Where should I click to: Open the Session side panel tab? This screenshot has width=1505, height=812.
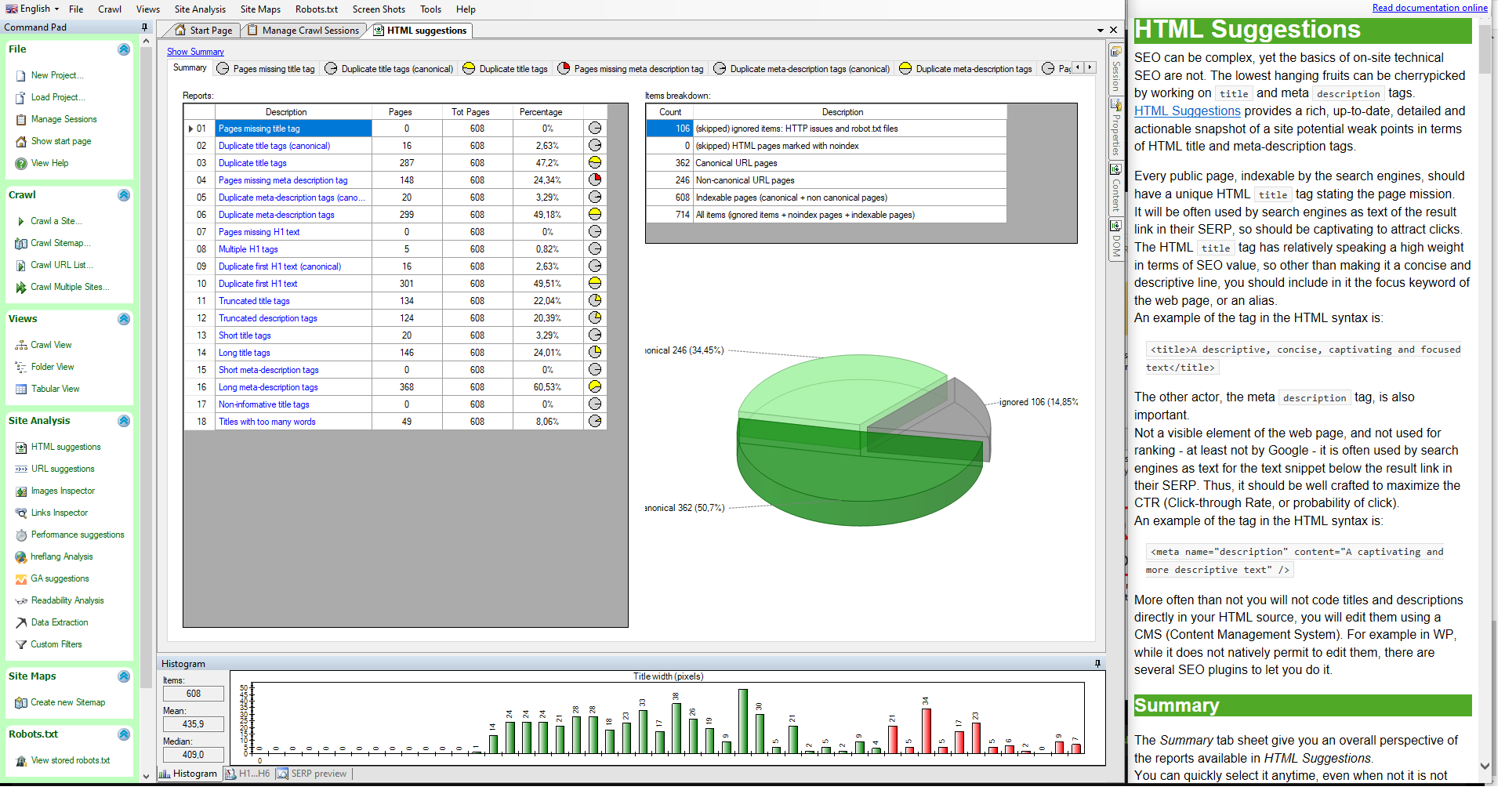(x=1115, y=70)
